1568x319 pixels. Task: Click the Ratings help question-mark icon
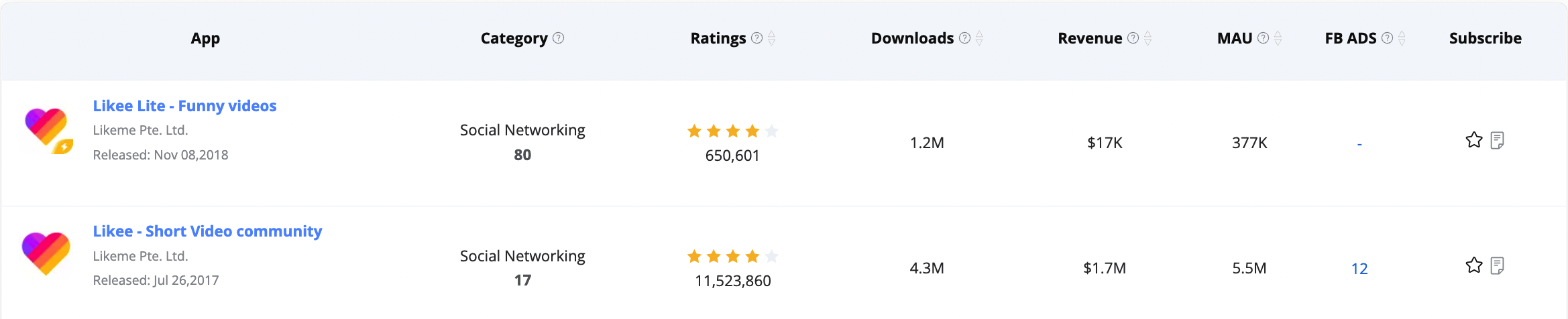(x=757, y=38)
